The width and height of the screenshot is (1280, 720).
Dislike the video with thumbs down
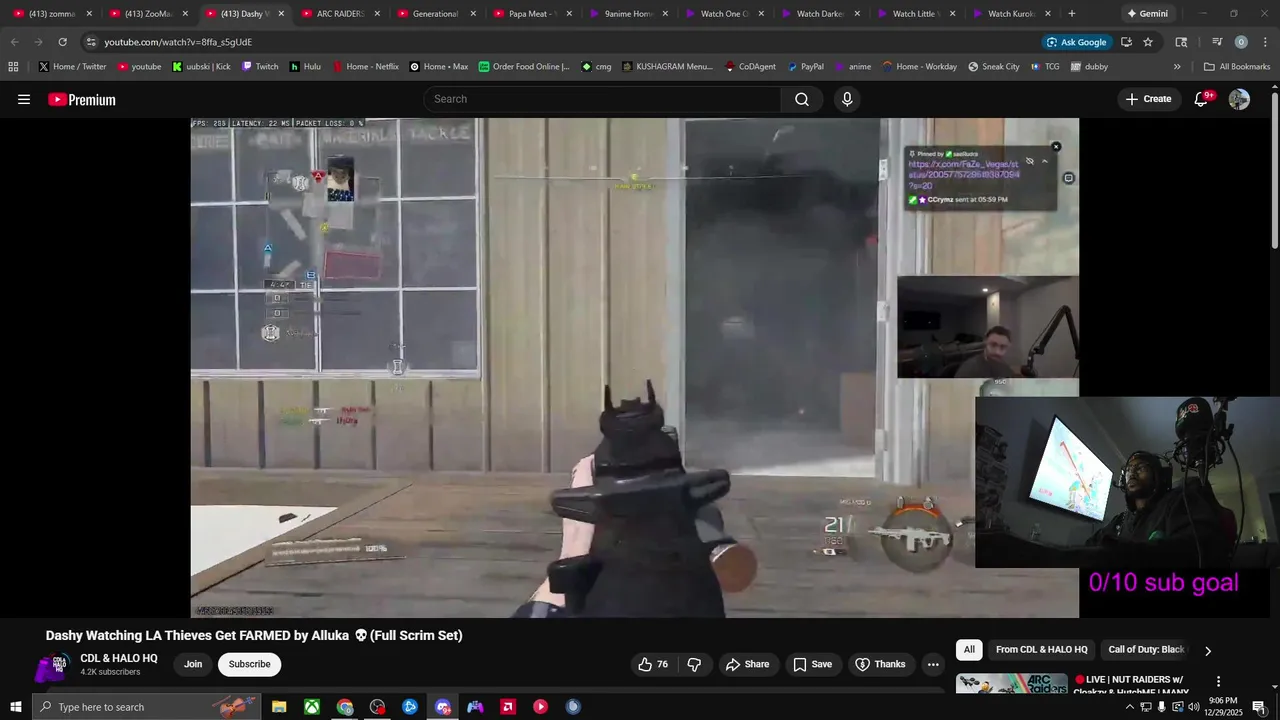(x=694, y=664)
